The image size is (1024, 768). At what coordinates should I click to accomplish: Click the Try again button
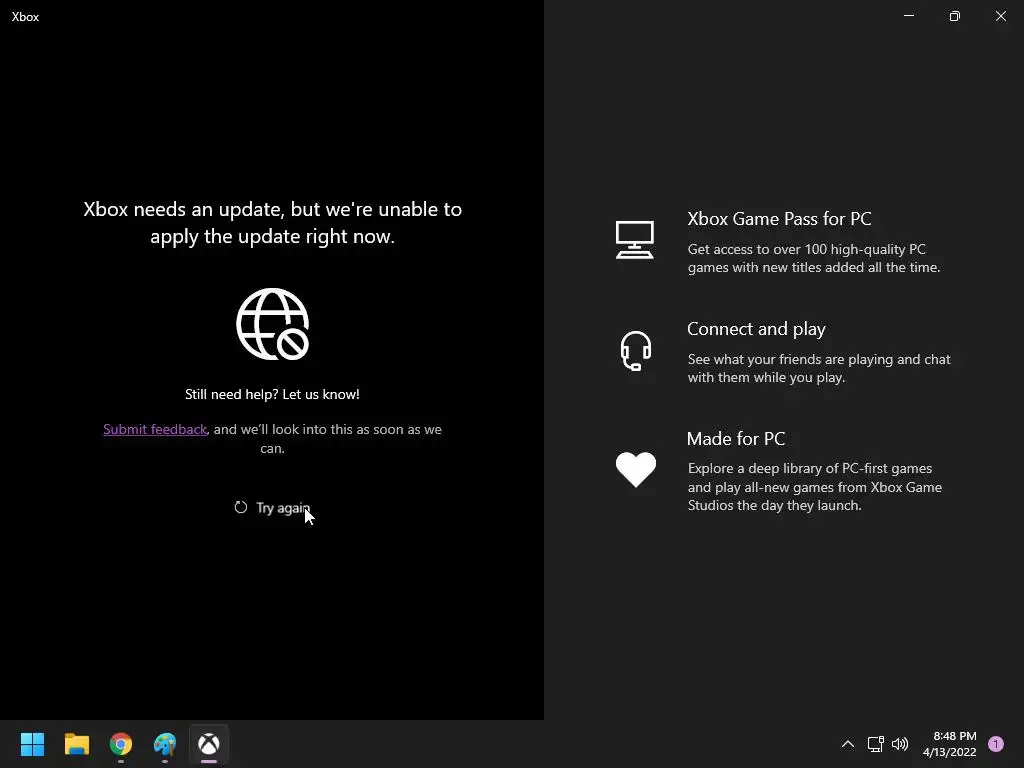click(x=272, y=507)
